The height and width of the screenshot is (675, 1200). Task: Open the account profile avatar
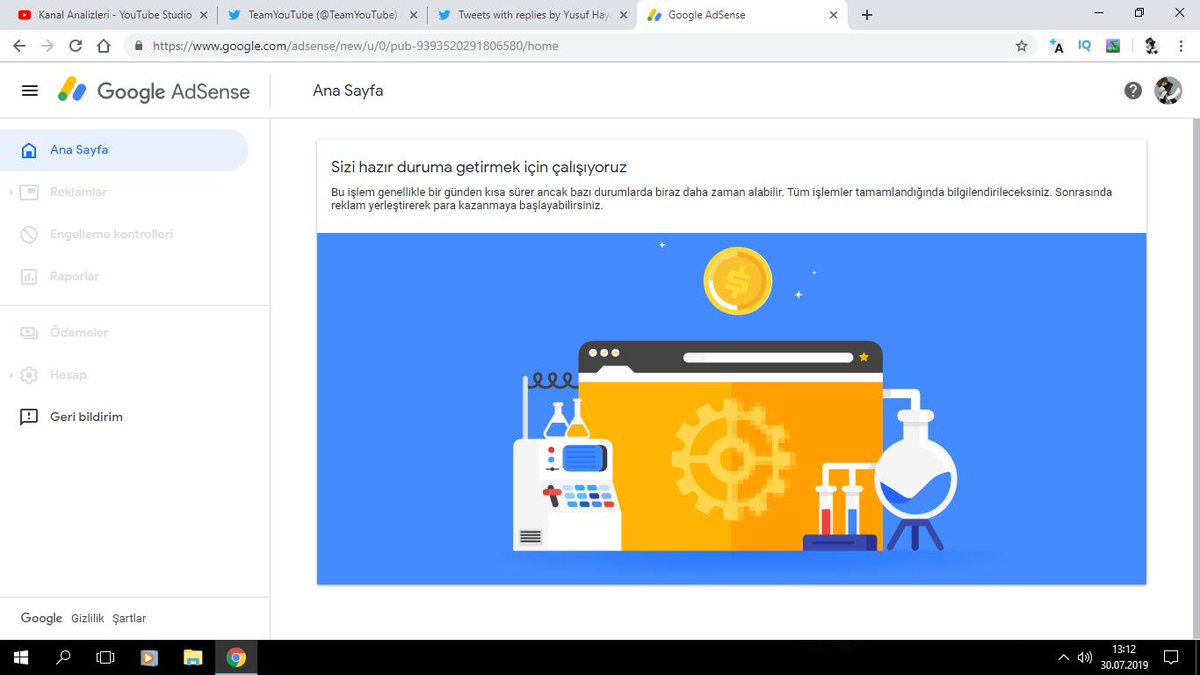[x=1168, y=91]
